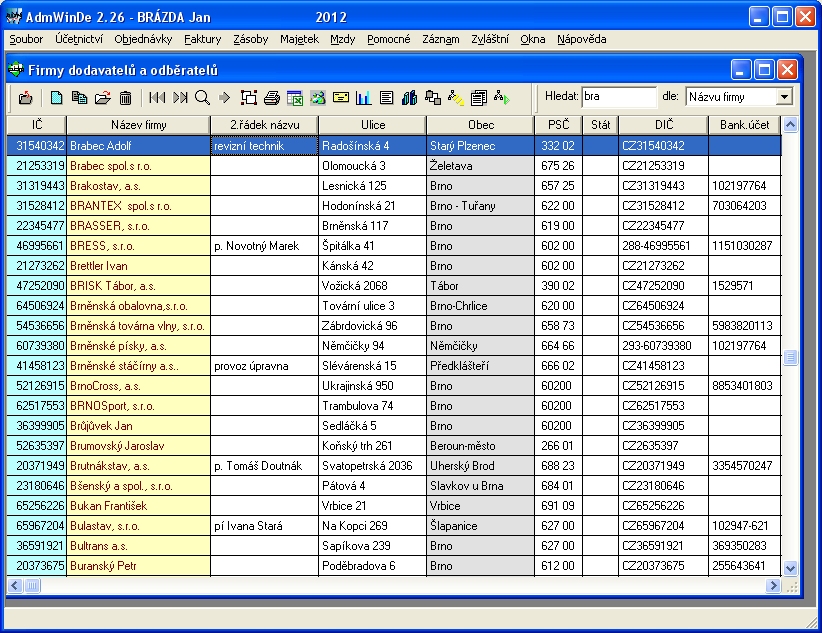
Task: Open the Okna menu
Action: coord(533,39)
